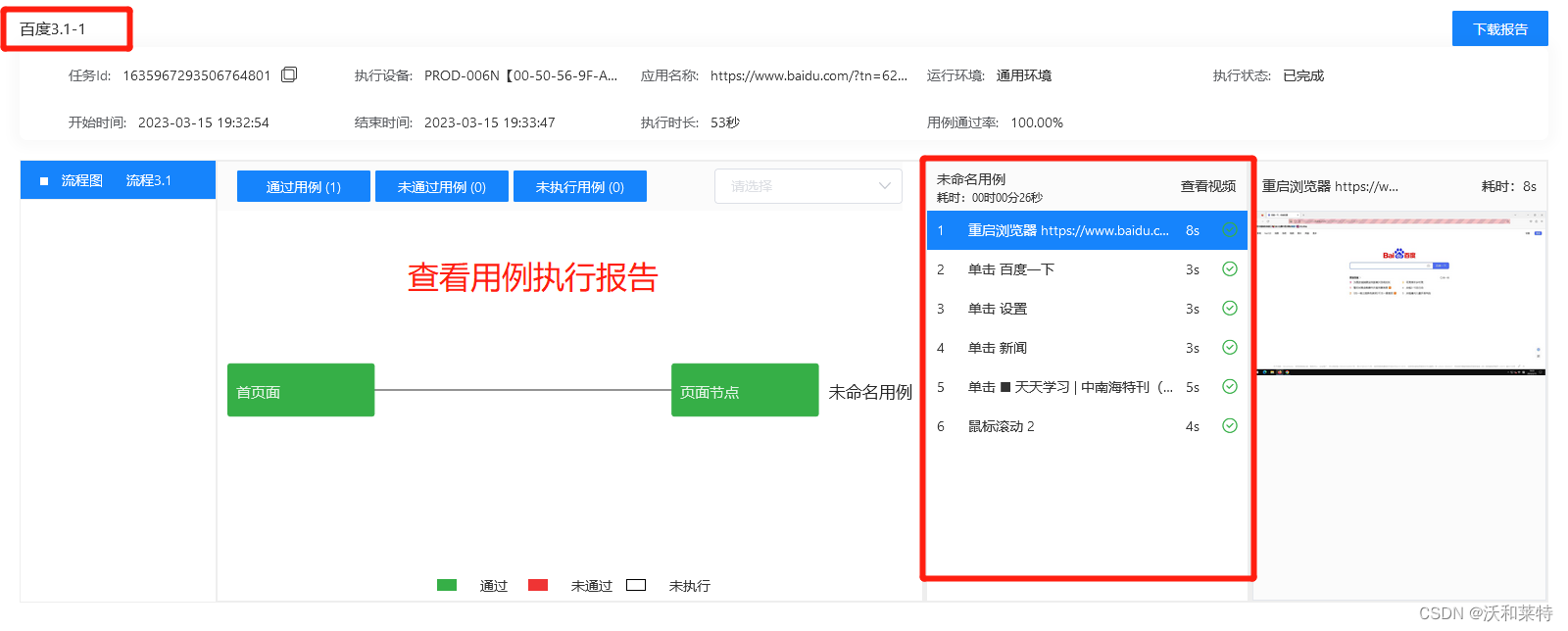This screenshot has height=631, width=1568.
Task: Show 未通过用例 (0) cases
Action: click(442, 186)
